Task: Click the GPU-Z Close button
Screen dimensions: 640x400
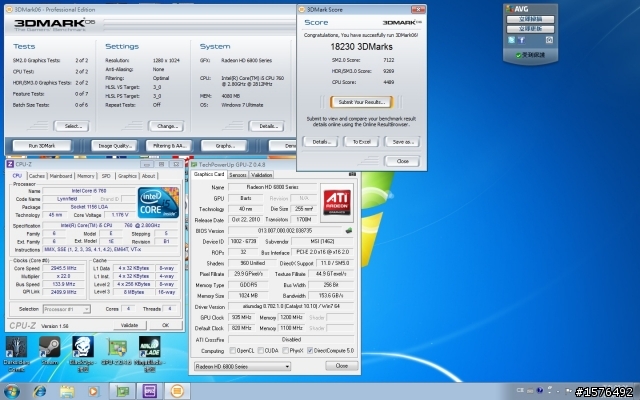Action: click(x=342, y=366)
